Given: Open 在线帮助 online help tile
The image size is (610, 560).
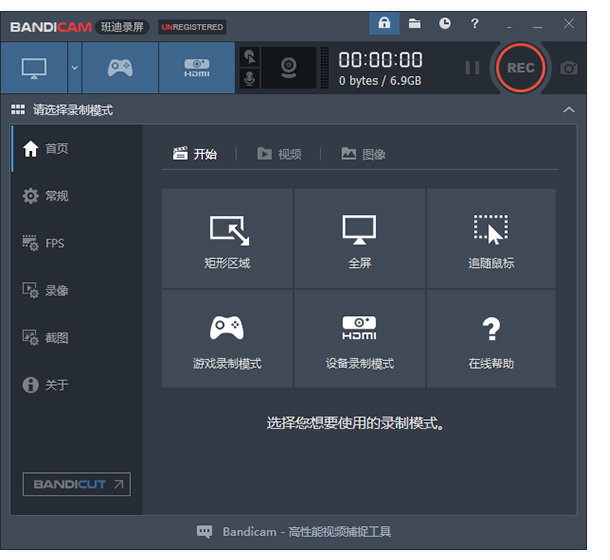Looking at the screenshot, I should (x=491, y=339).
